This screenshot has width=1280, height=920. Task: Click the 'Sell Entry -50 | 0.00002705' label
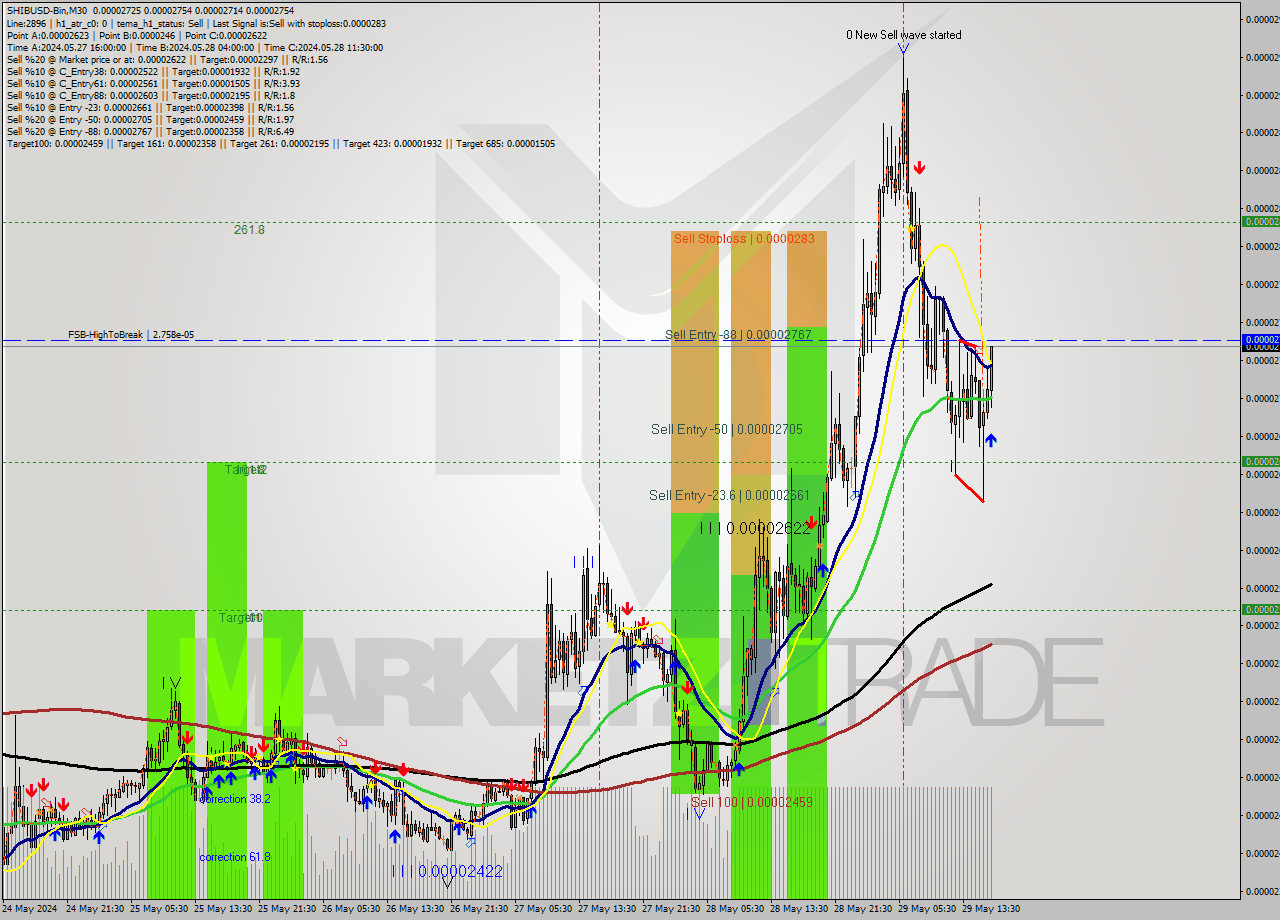(x=726, y=429)
